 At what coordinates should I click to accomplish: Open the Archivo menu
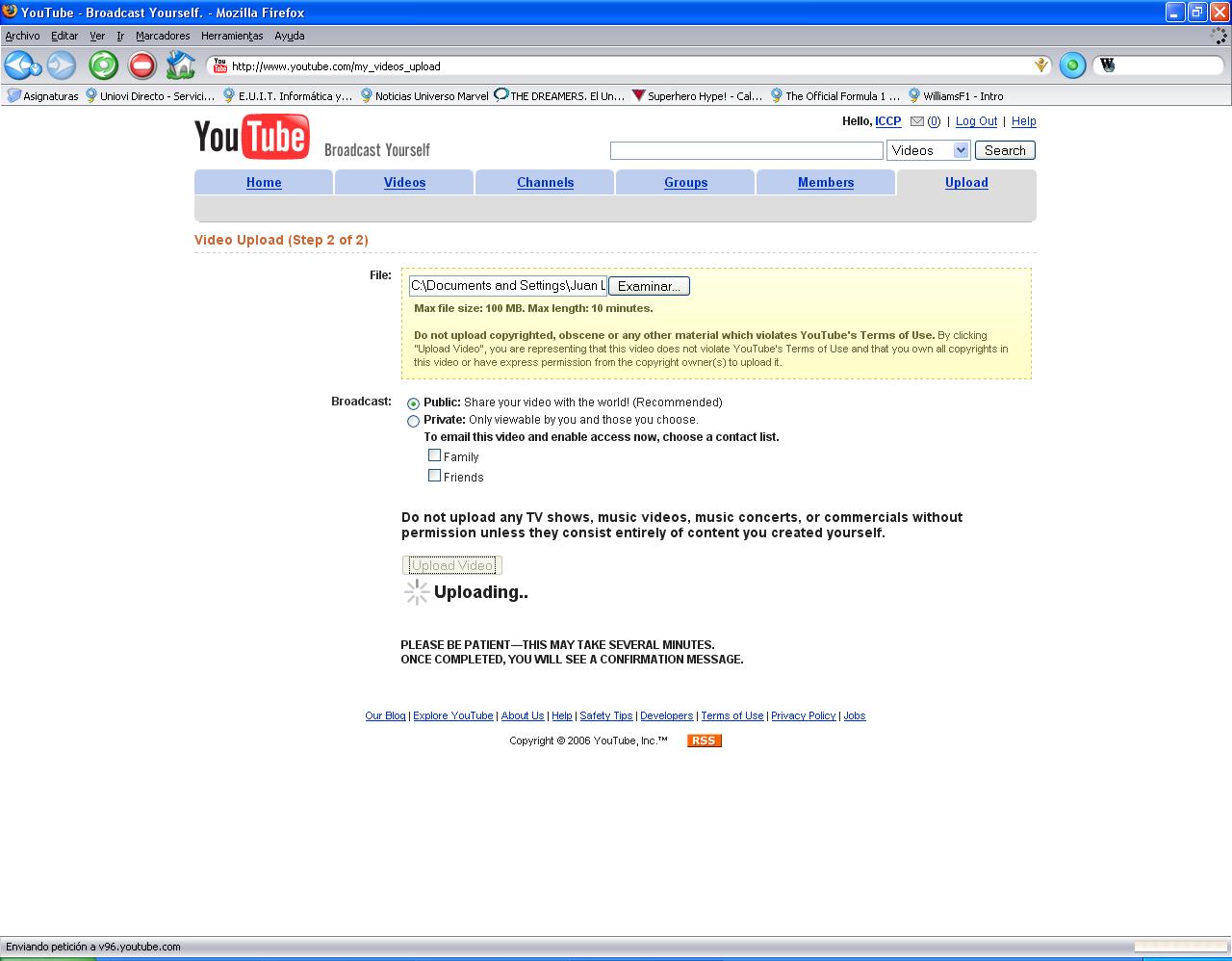(22, 36)
